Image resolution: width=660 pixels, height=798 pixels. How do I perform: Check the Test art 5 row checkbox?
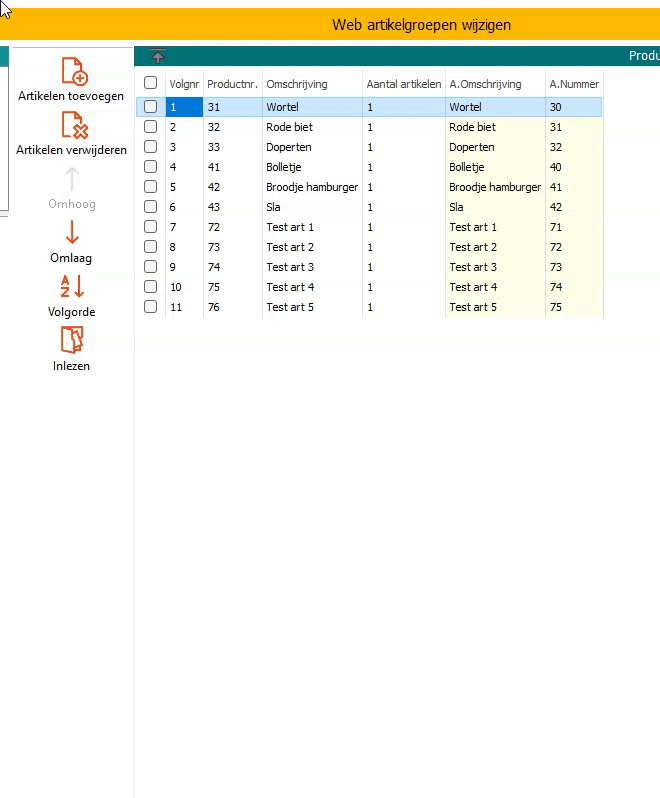coord(150,306)
